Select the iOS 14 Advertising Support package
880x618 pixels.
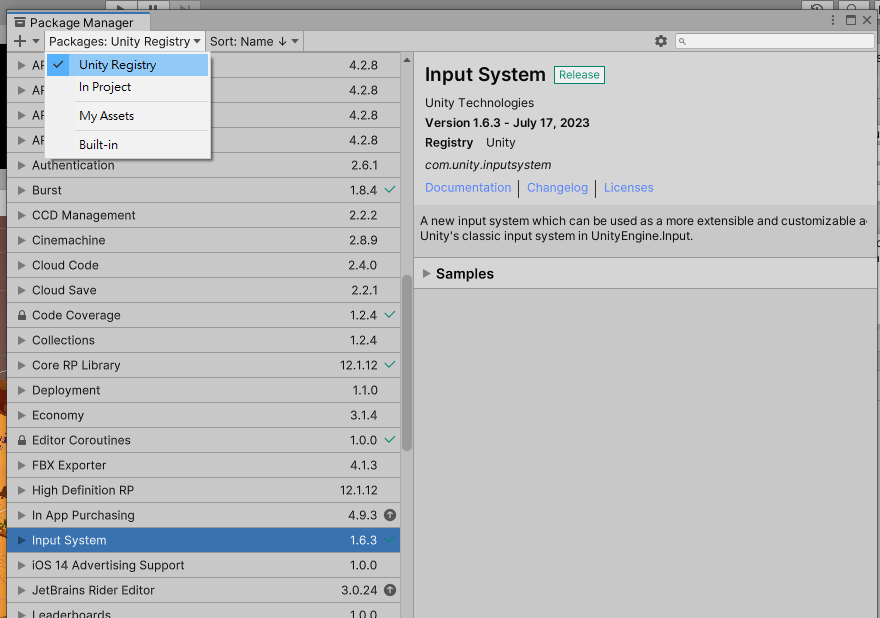[203, 565]
